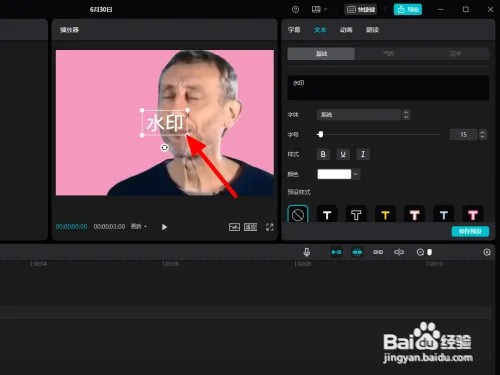Click the white text color swatch
Viewport: 500px width, 375px height.
pyautogui.click(x=334, y=174)
